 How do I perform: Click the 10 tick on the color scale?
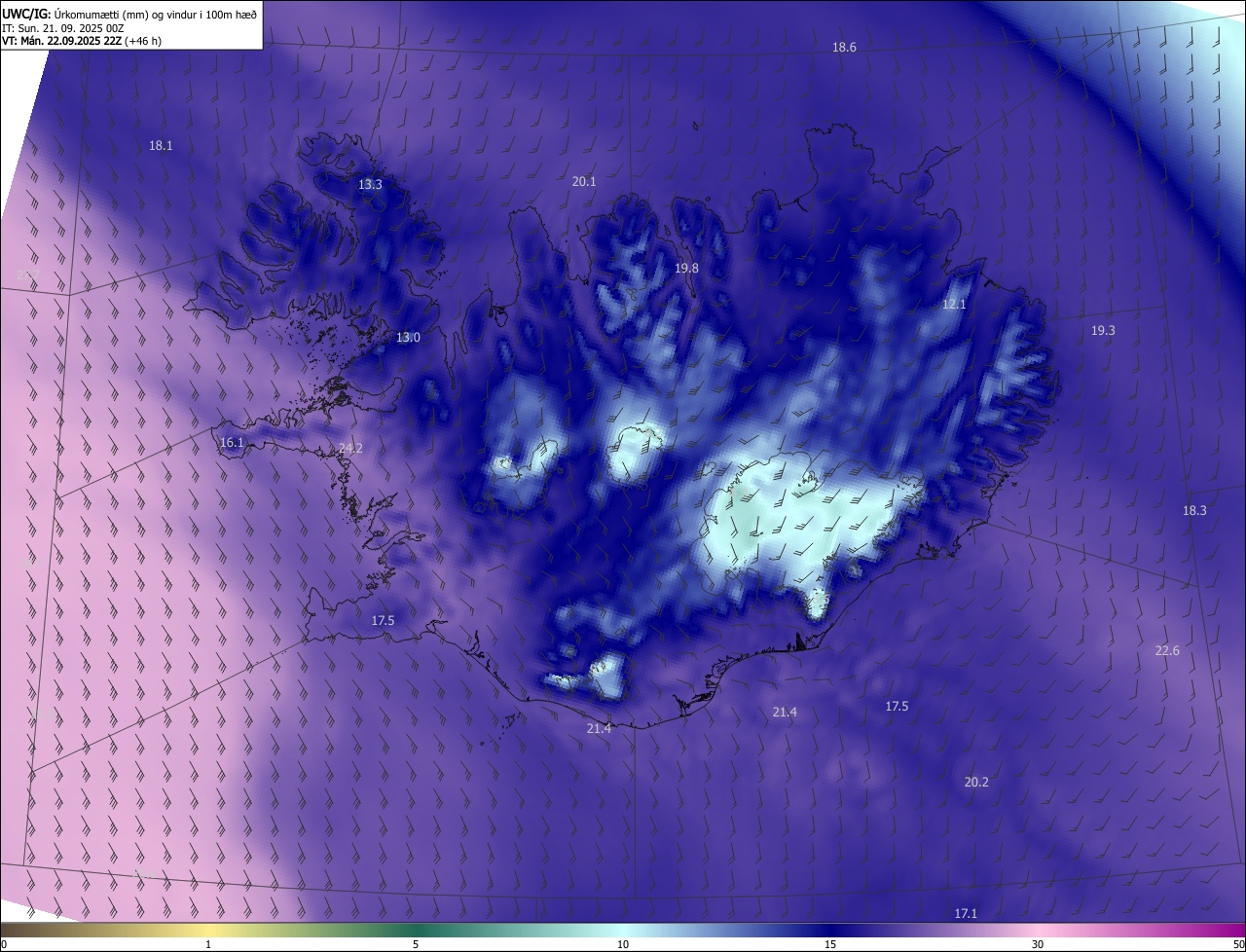[x=623, y=944]
